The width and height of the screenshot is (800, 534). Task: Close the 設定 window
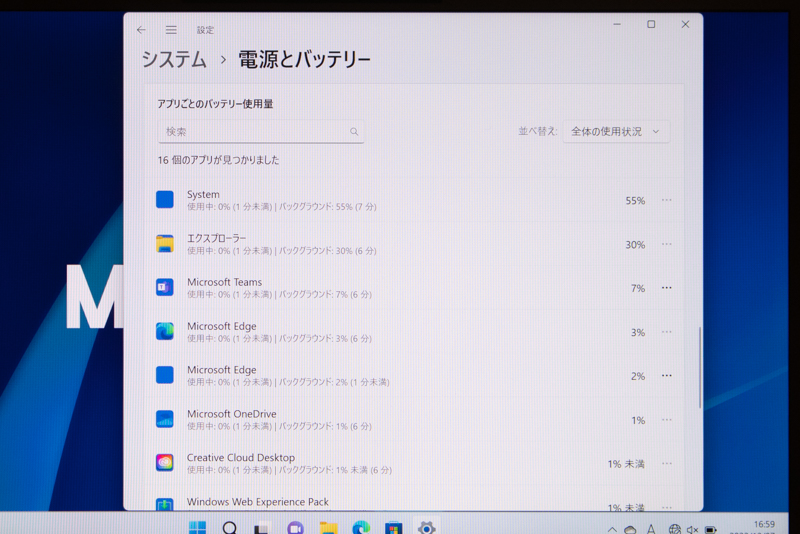point(685,24)
